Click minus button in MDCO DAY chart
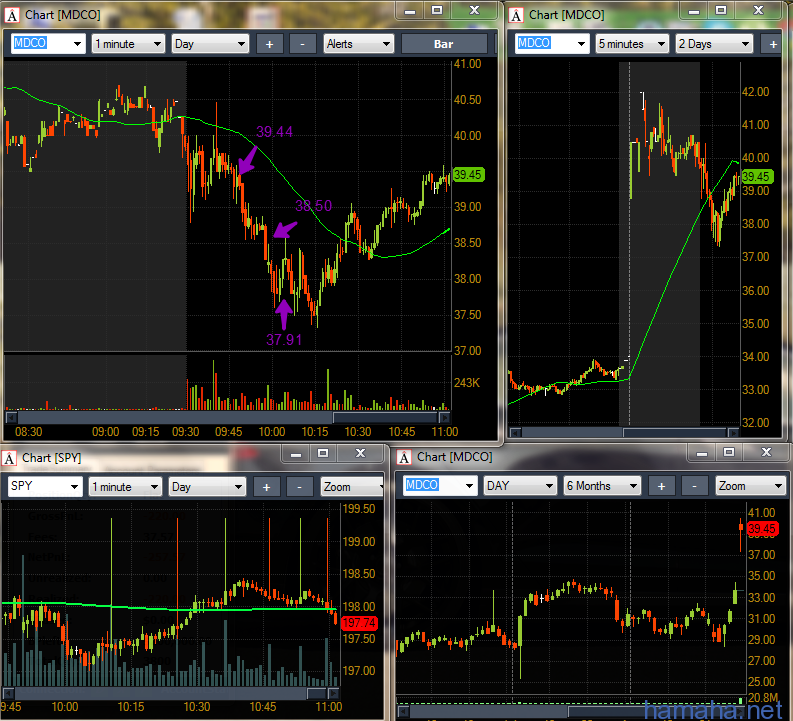 tap(694, 486)
